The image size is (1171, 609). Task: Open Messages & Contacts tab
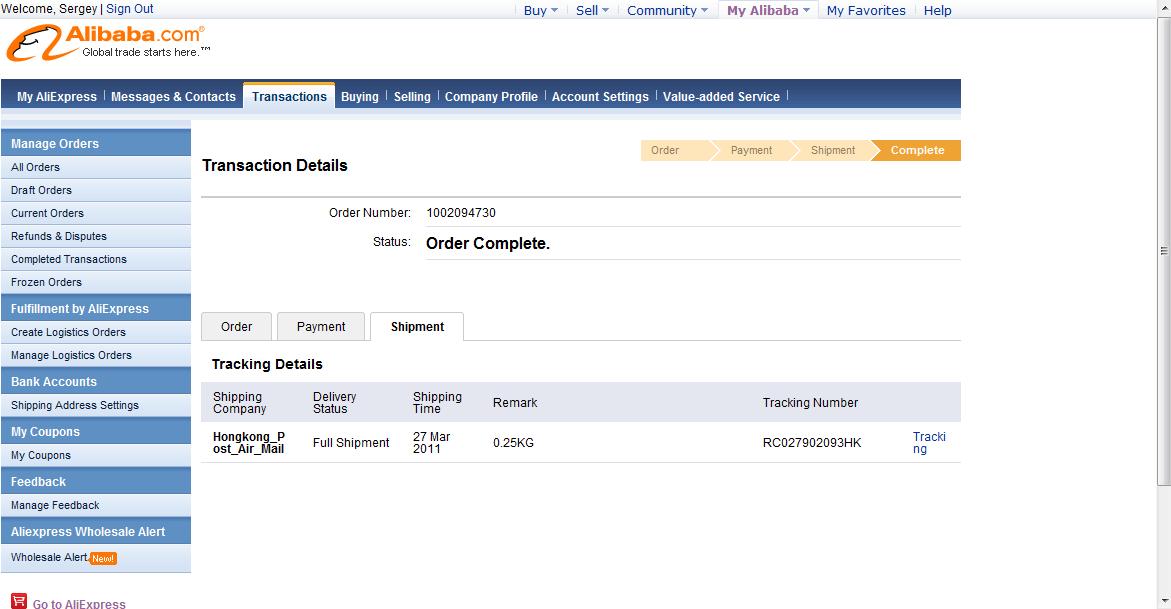click(x=173, y=96)
